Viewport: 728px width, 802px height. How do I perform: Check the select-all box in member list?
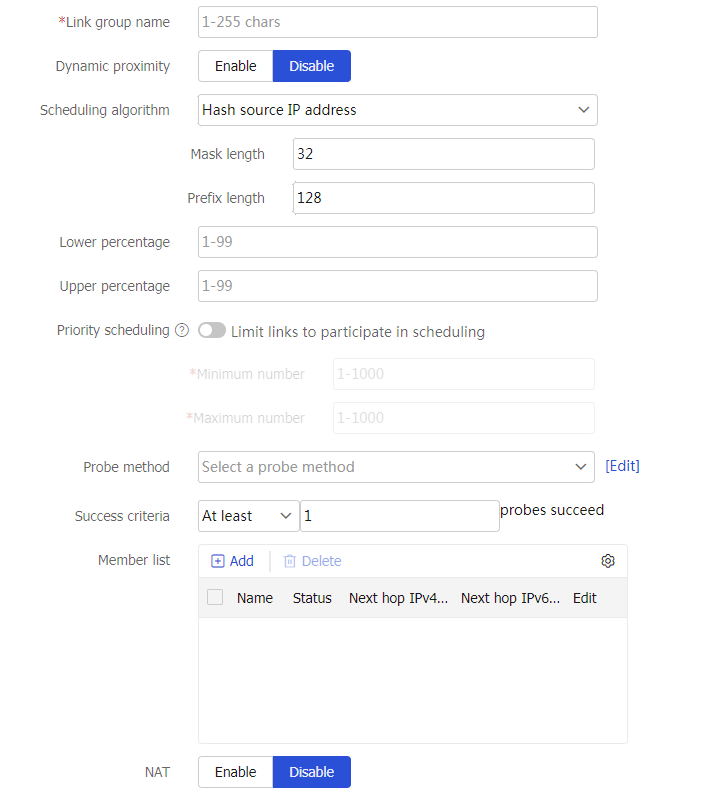point(215,598)
